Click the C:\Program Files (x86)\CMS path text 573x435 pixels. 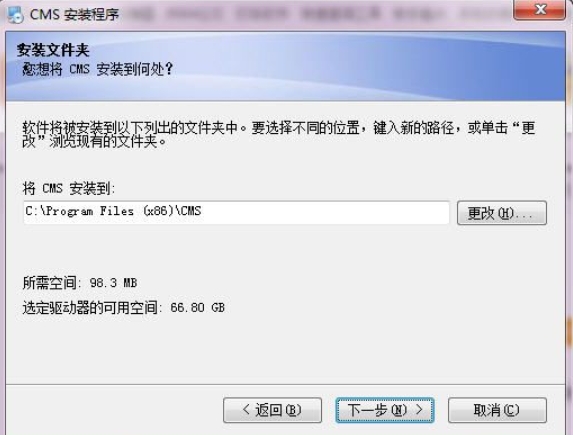point(113,211)
